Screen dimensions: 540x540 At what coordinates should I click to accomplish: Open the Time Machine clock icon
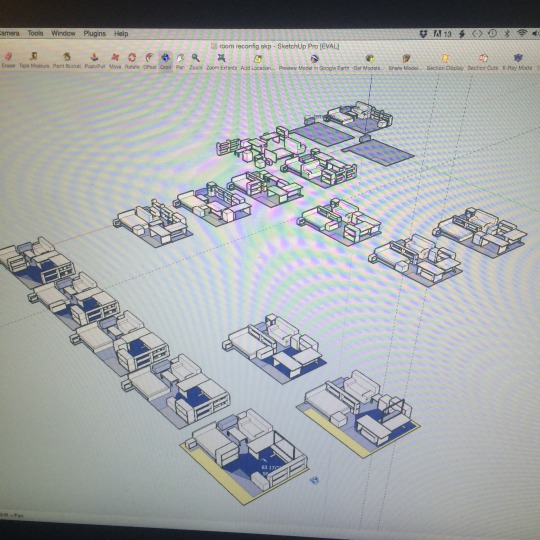click(492, 33)
